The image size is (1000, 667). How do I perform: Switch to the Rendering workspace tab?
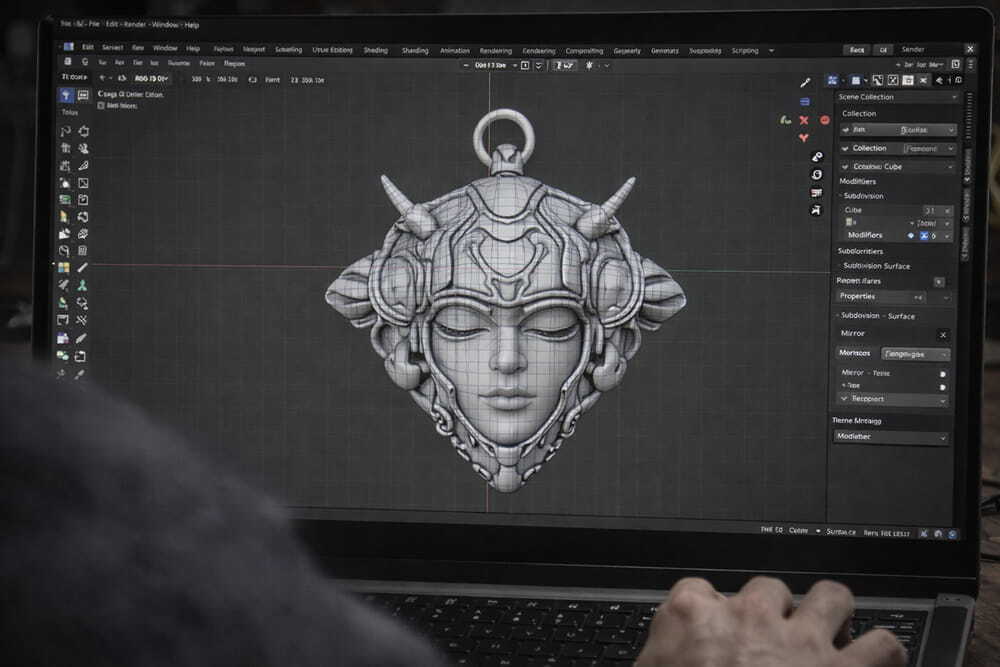pos(496,50)
